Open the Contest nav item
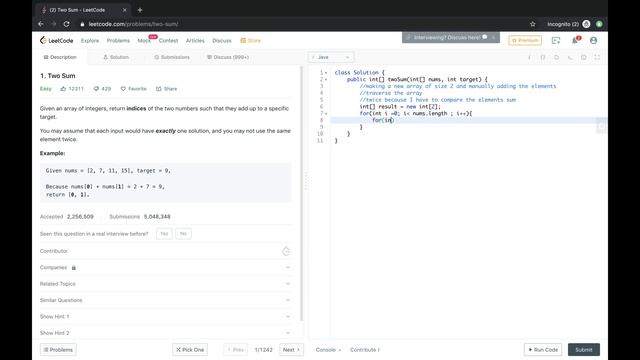640x360 pixels. 168,40
